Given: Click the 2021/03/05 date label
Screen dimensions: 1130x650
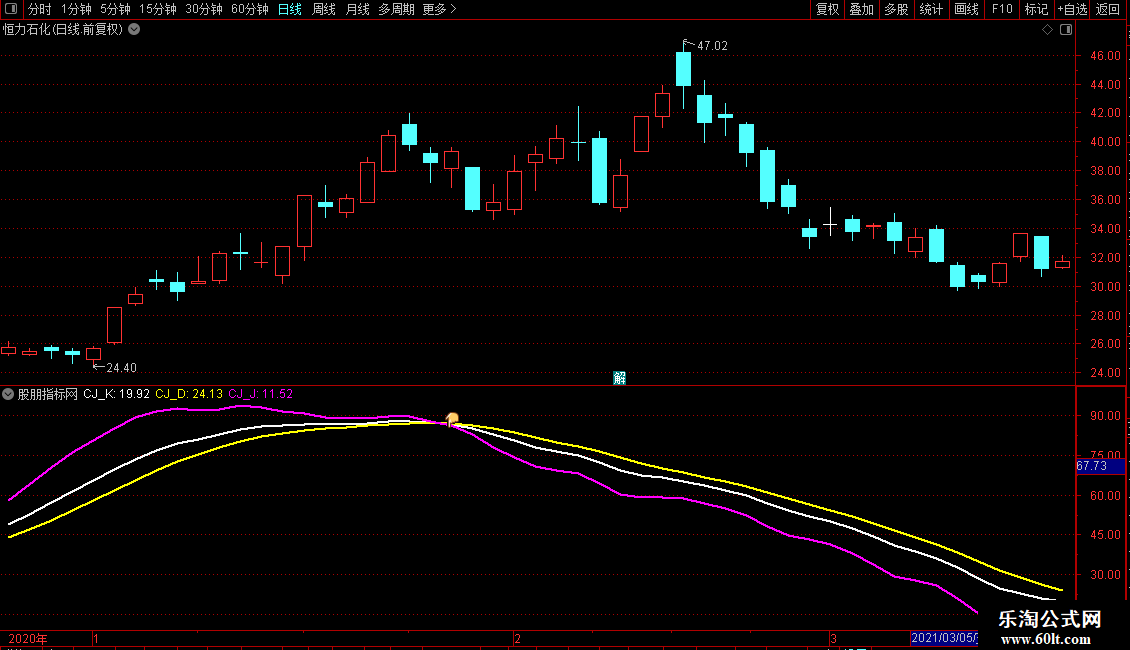Looking at the screenshot, I should click(944, 638).
